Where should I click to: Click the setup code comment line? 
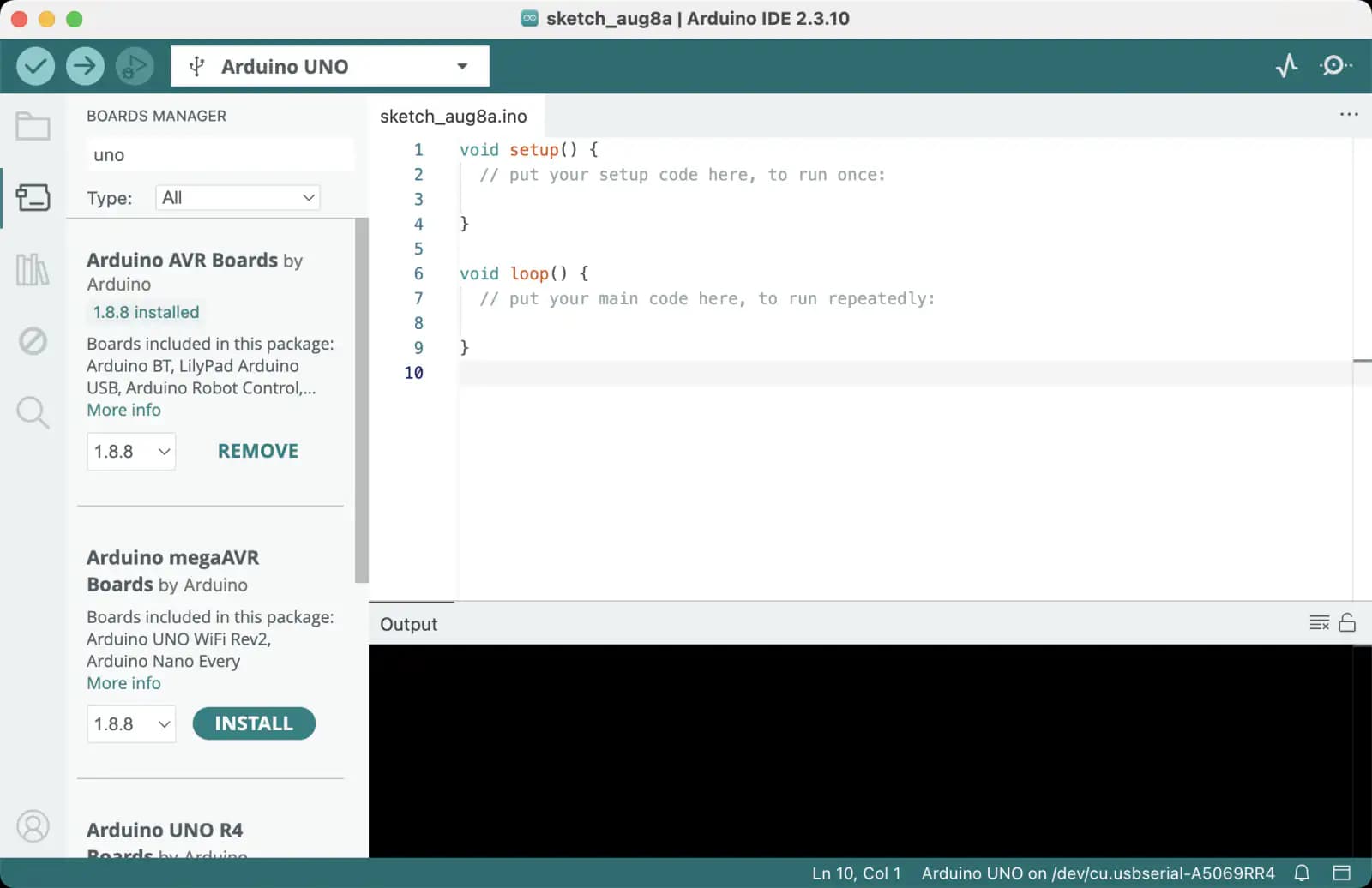point(682,175)
